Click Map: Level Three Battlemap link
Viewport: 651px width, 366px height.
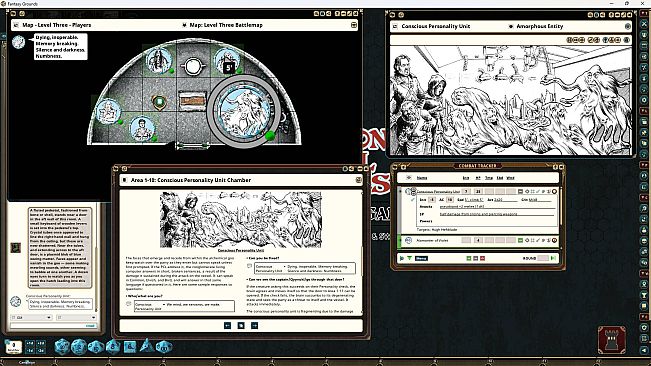point(226,25)
